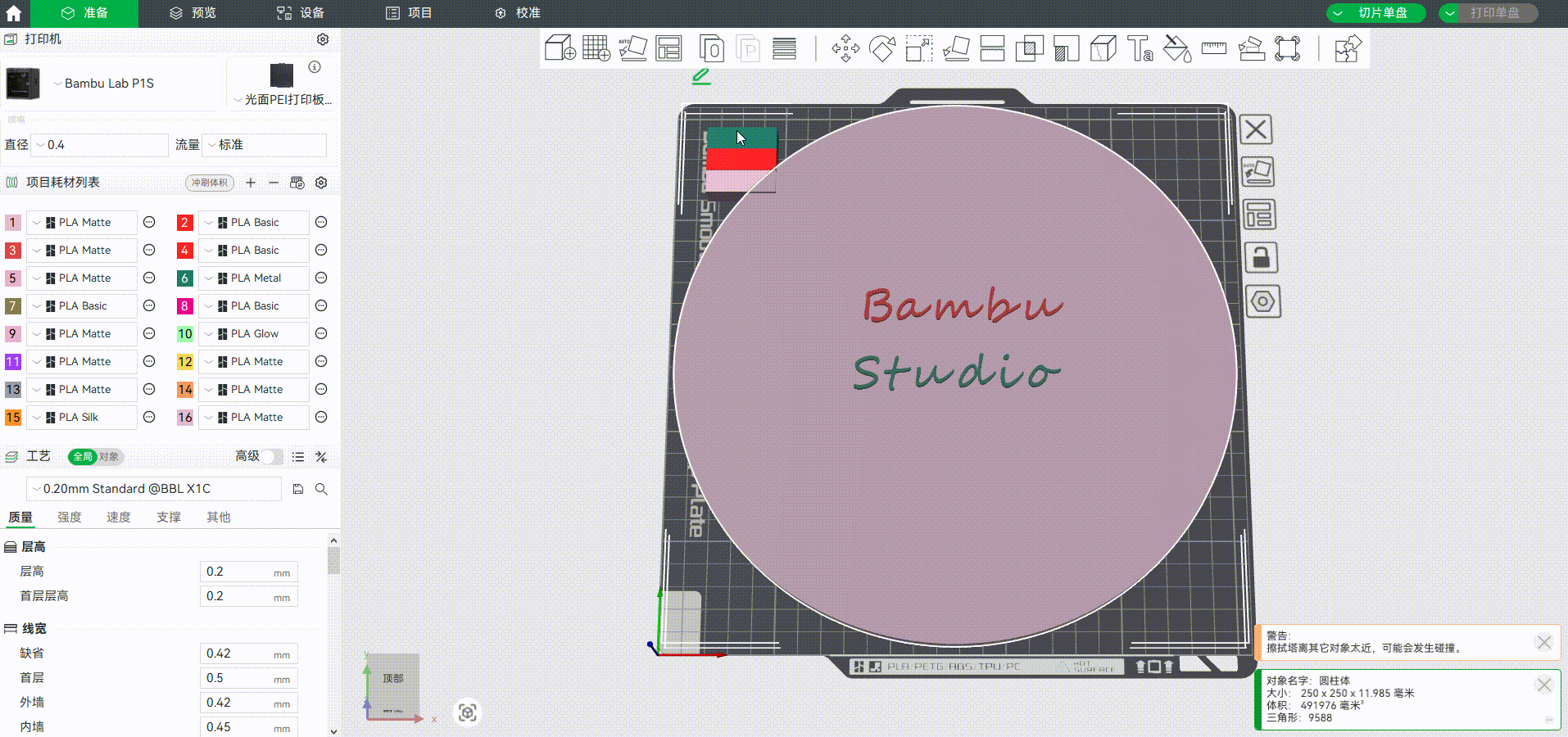Toggle the Advanced (高级) switch

point(273,457)
